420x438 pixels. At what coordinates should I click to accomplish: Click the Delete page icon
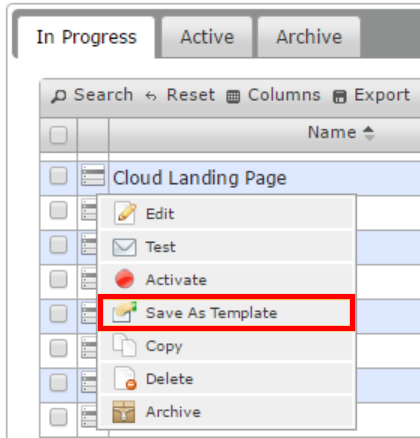[x=125, y=378]
